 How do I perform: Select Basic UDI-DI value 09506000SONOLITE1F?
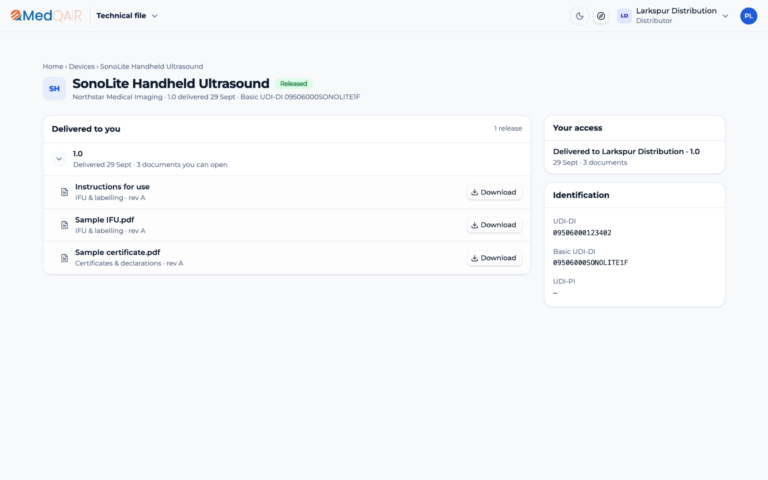590,263
